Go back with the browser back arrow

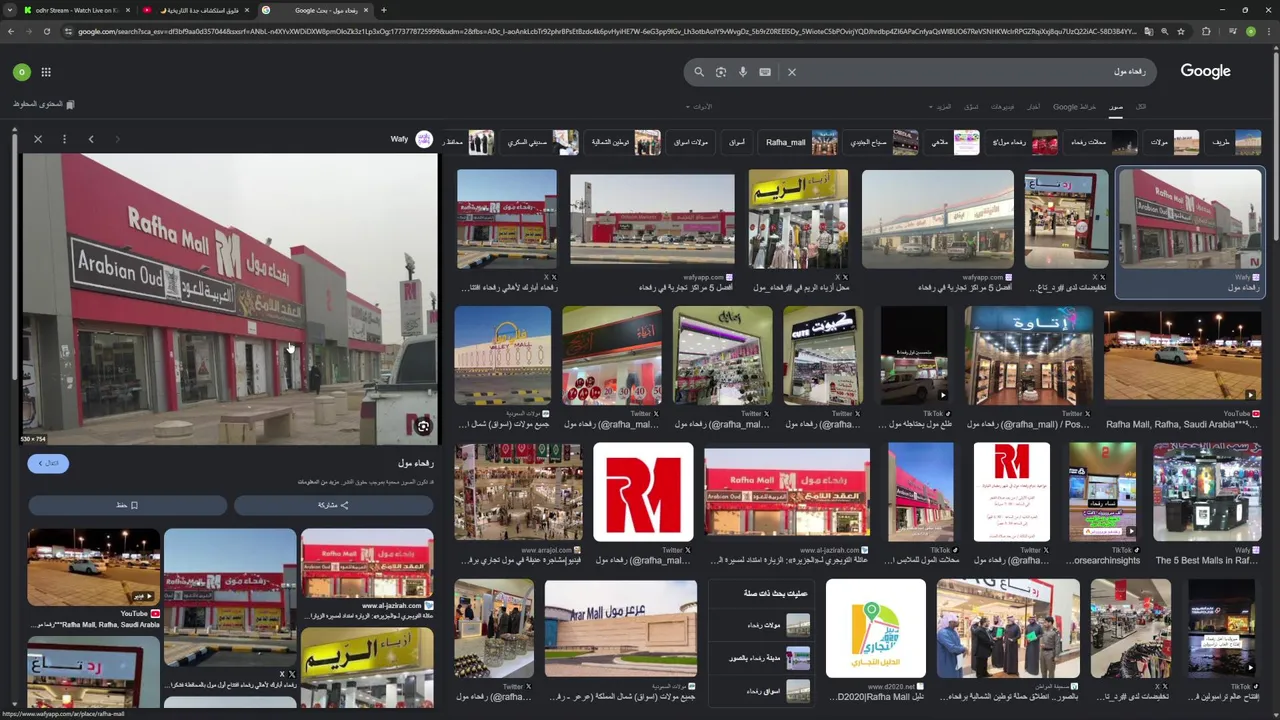tap(10, 31)
